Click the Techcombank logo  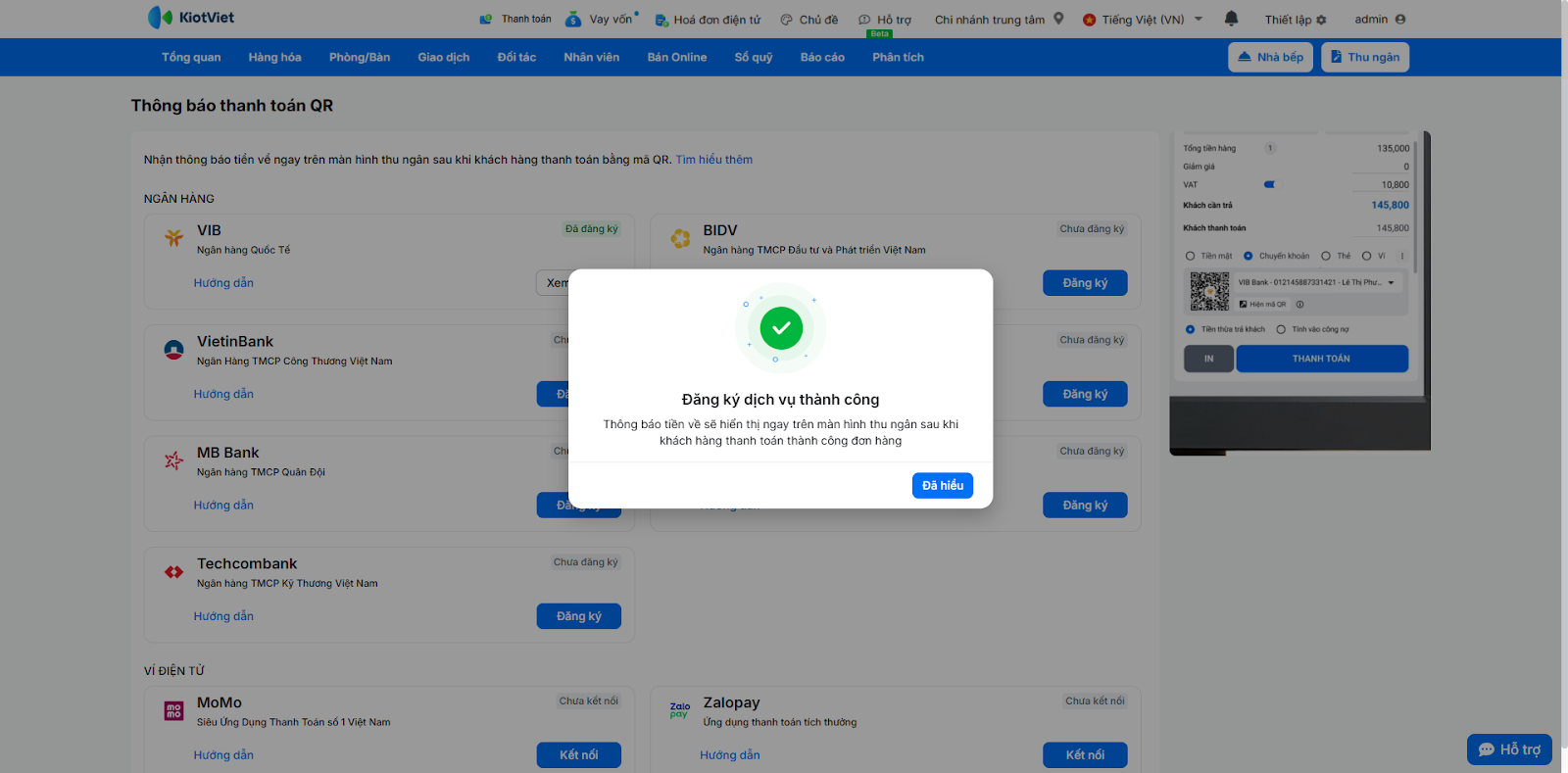pos(174,572)
